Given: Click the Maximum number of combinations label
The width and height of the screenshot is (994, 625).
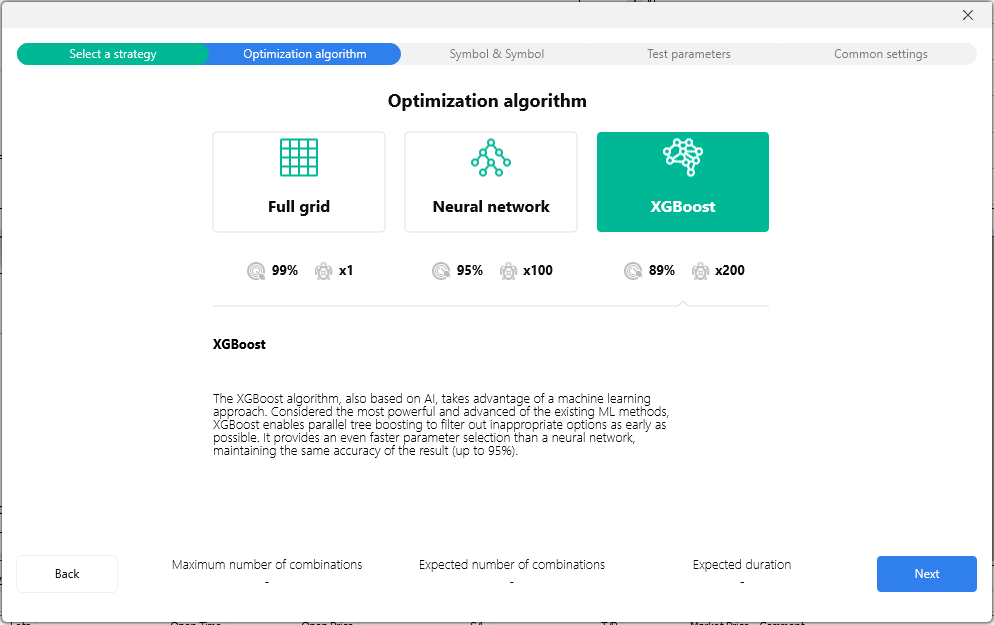Looking at the screenshot, I should click(267, 565).
